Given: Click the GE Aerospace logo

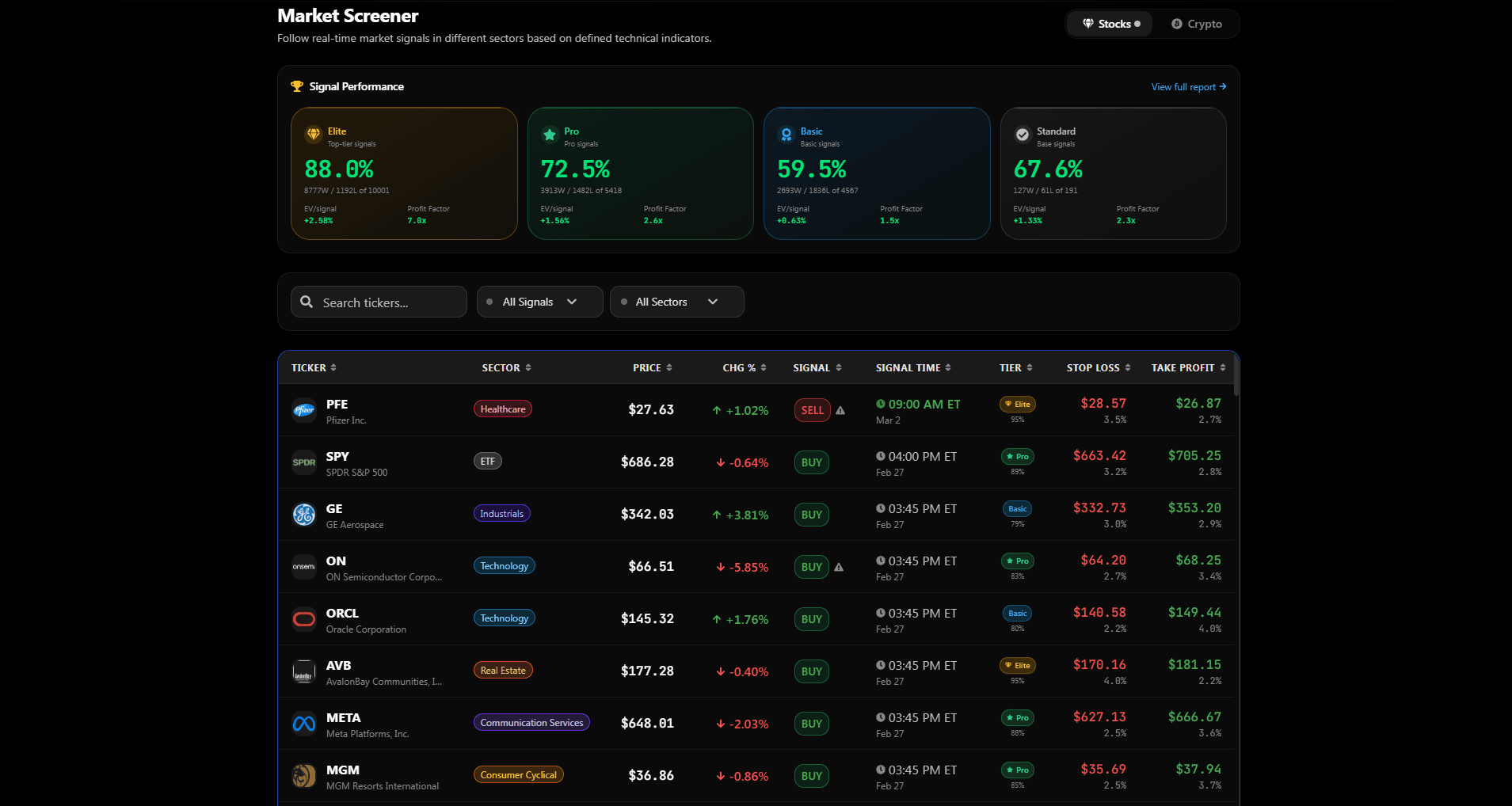Looking at the screenshot, I should pos(304,515).
